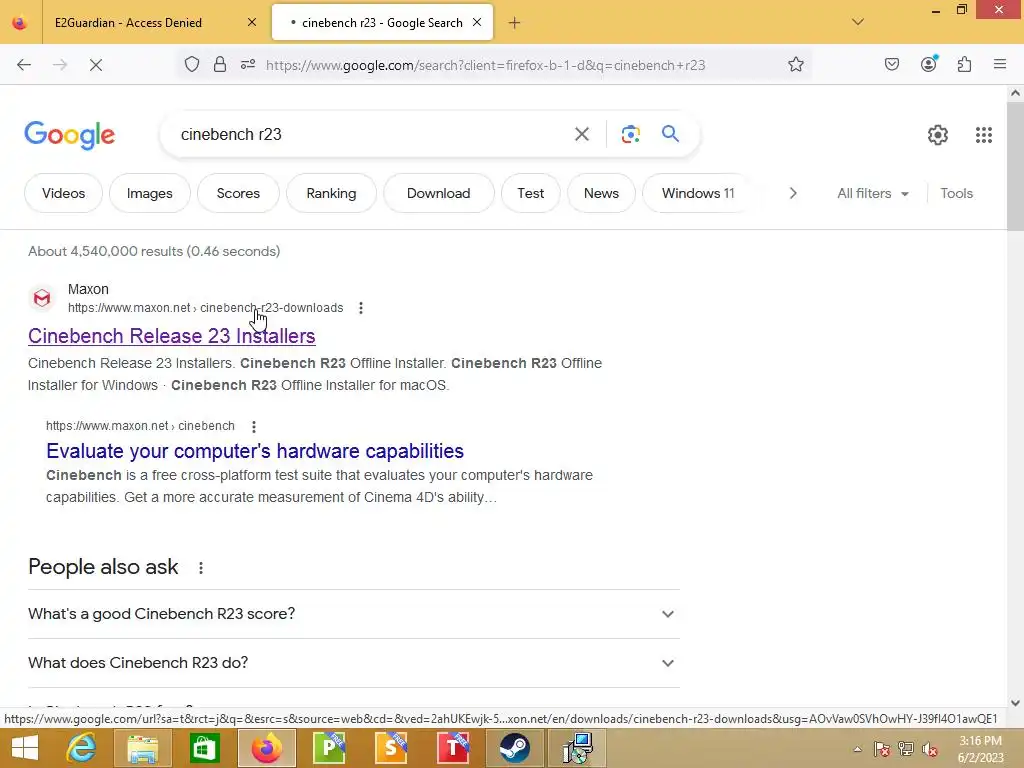
Task: Stop loading the page with the X button
Action: [x=95, y=65]
